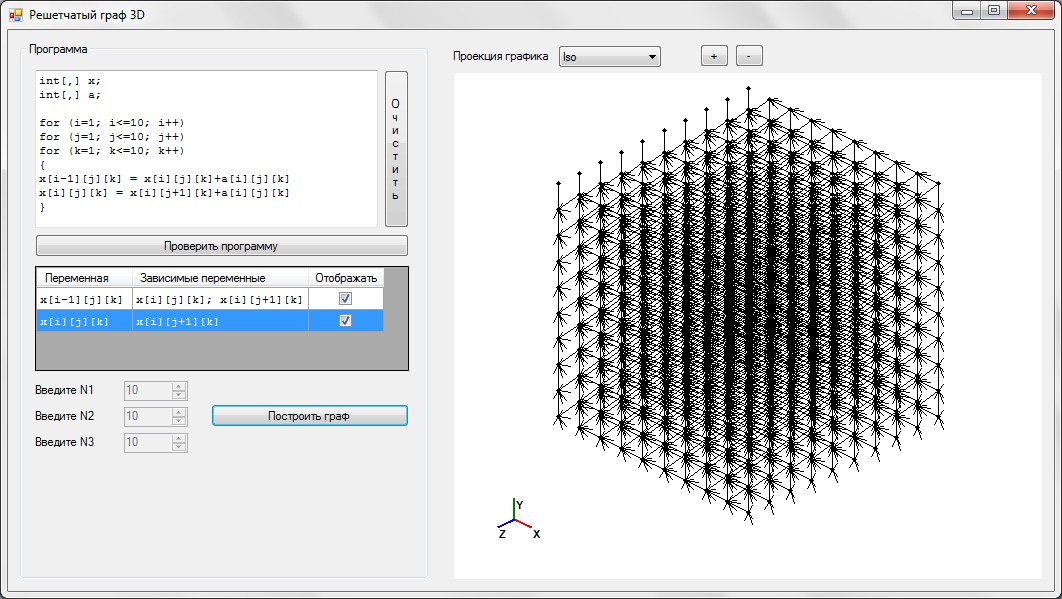Toggle Отображать checkbox for x[i-1][j][k]
The width and height of the screenshot is (1062, 599).
click(345, 299)
